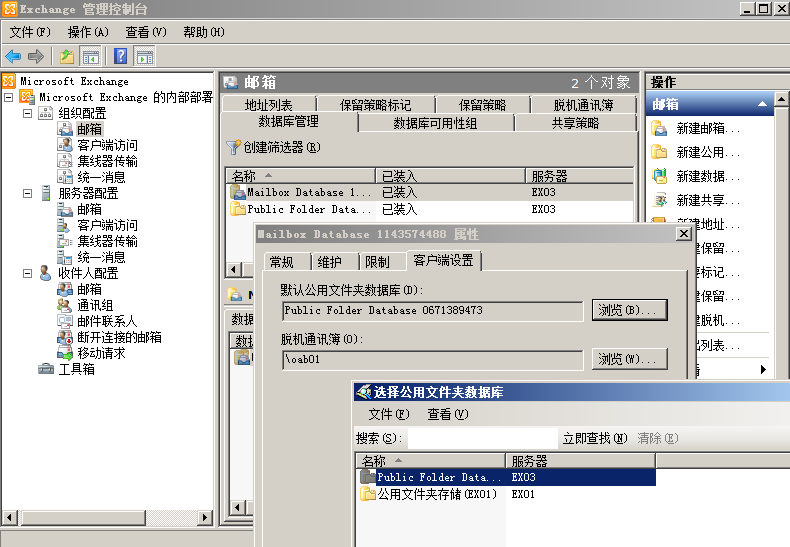
Task: Collapse the 服务器配置 tree node
Action: click(28, 193)
